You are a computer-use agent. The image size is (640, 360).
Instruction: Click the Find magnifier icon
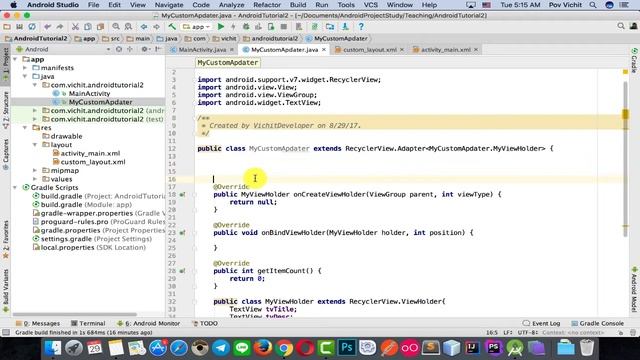tap(116, 27)
